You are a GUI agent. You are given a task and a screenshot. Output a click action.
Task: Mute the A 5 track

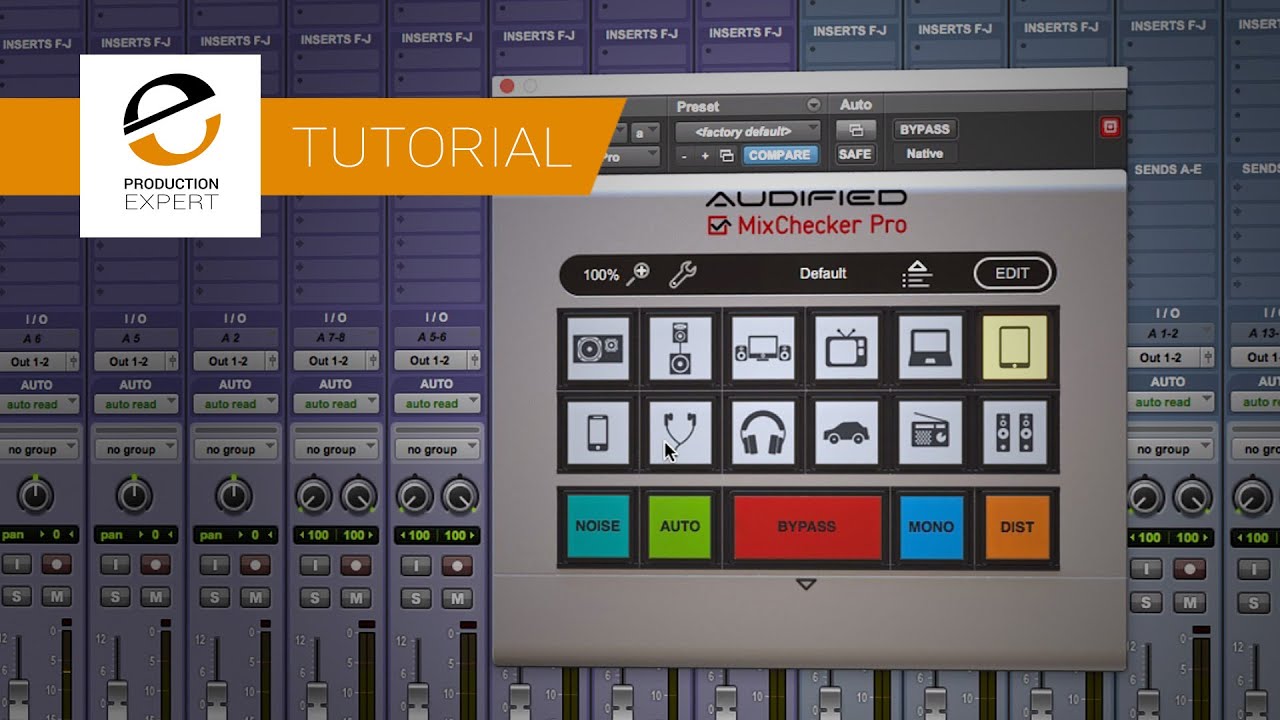[x=155, y=598]
